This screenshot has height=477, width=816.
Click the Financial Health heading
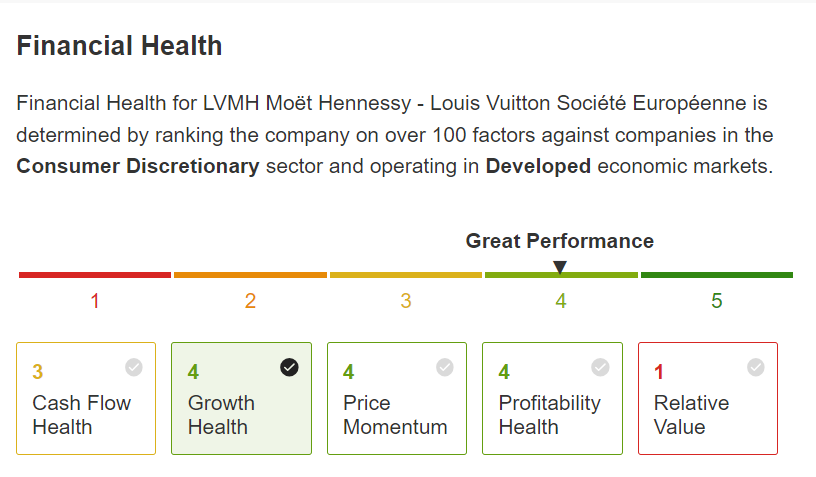pyautogui.click(x=119, y=46)
